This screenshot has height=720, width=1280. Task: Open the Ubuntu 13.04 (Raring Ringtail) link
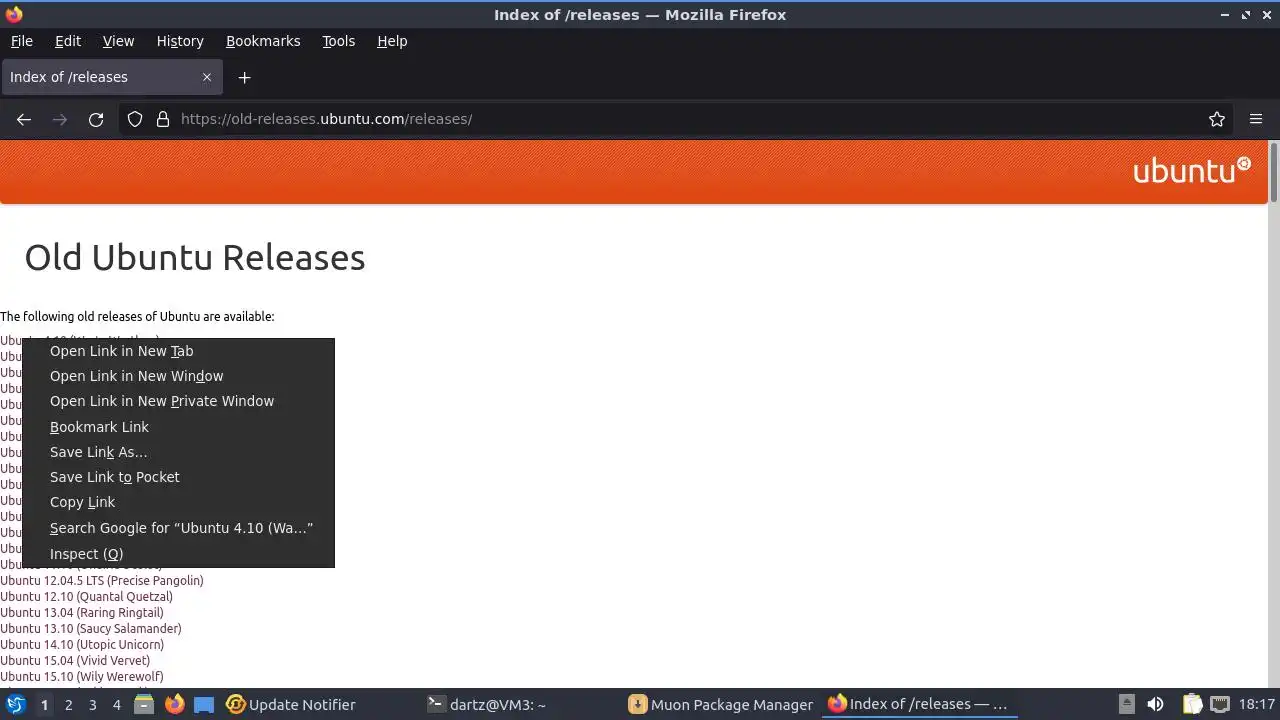click(82, 612)
